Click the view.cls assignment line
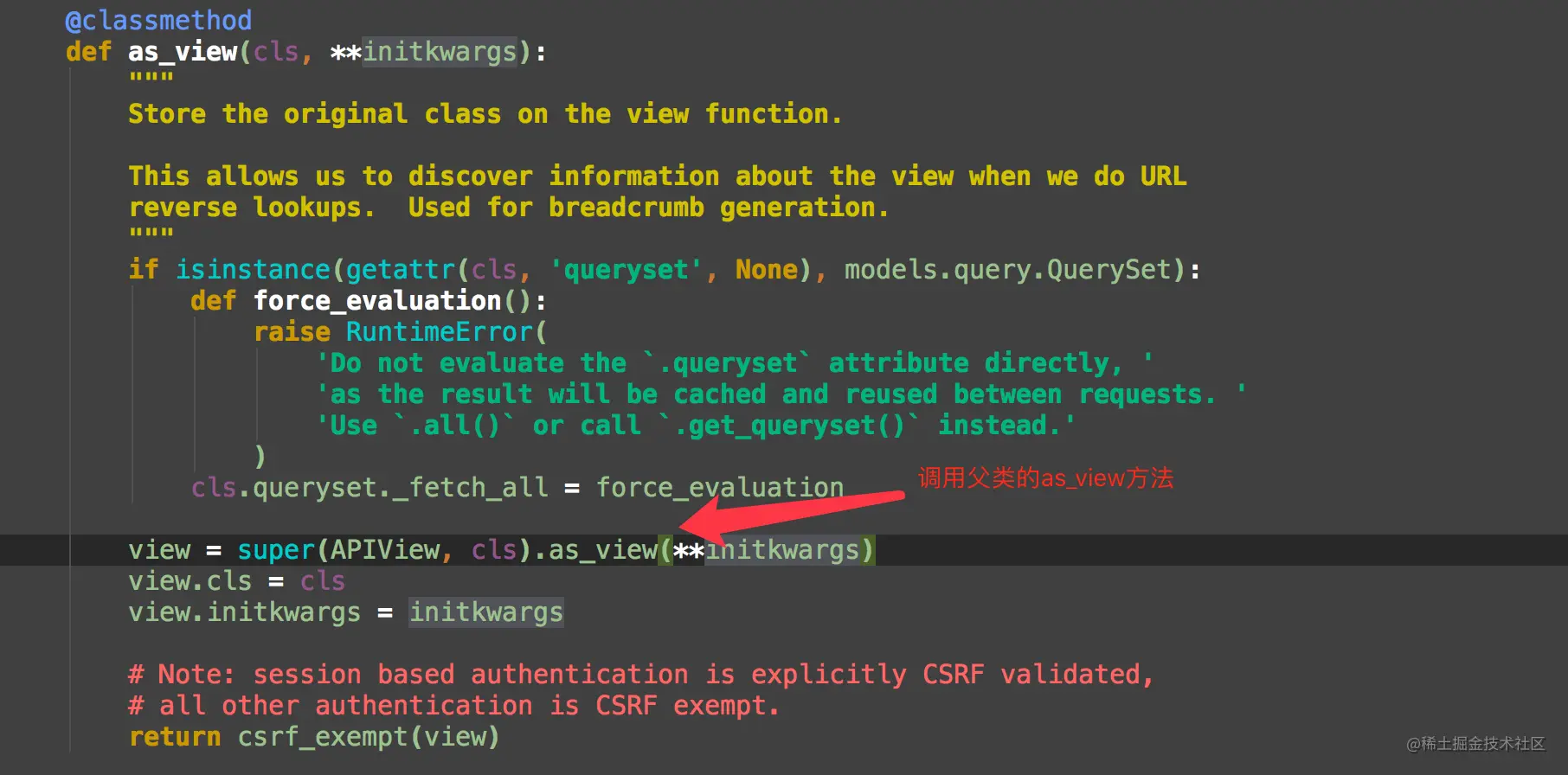The width and height of the screenshot is (1568, 775). tap(236, 581)
